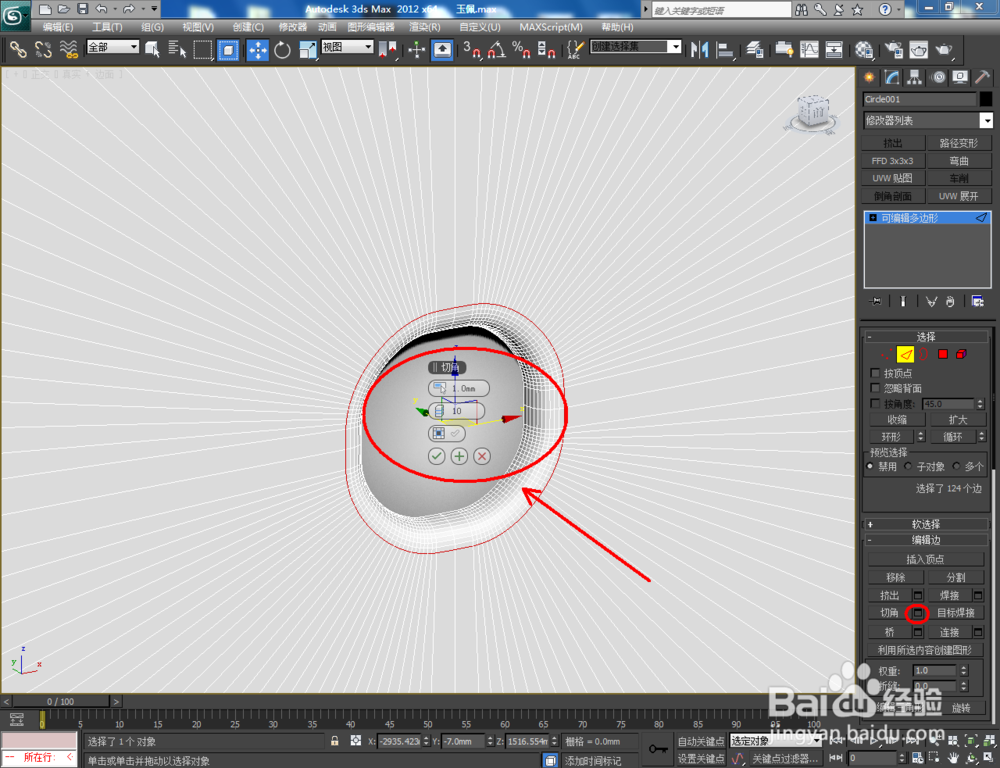Collapse the 选择 rollout

pyautogui.click(x=925, y=337)
